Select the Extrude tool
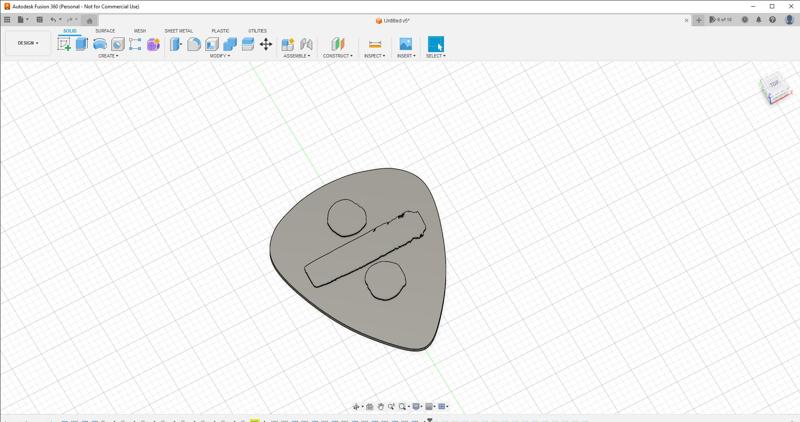The image size is (800, 422). (x=82, y=44)
